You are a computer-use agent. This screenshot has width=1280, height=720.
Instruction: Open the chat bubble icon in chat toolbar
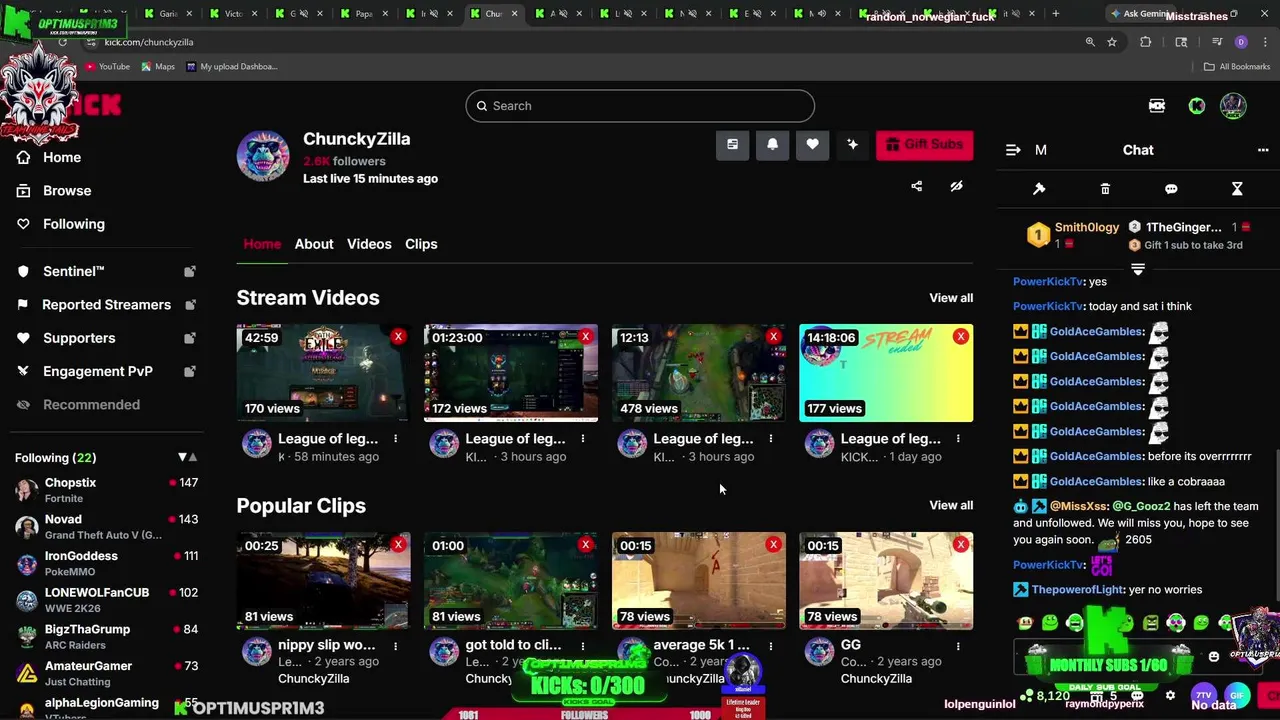pyautogui.click(x=1171, y=189)
